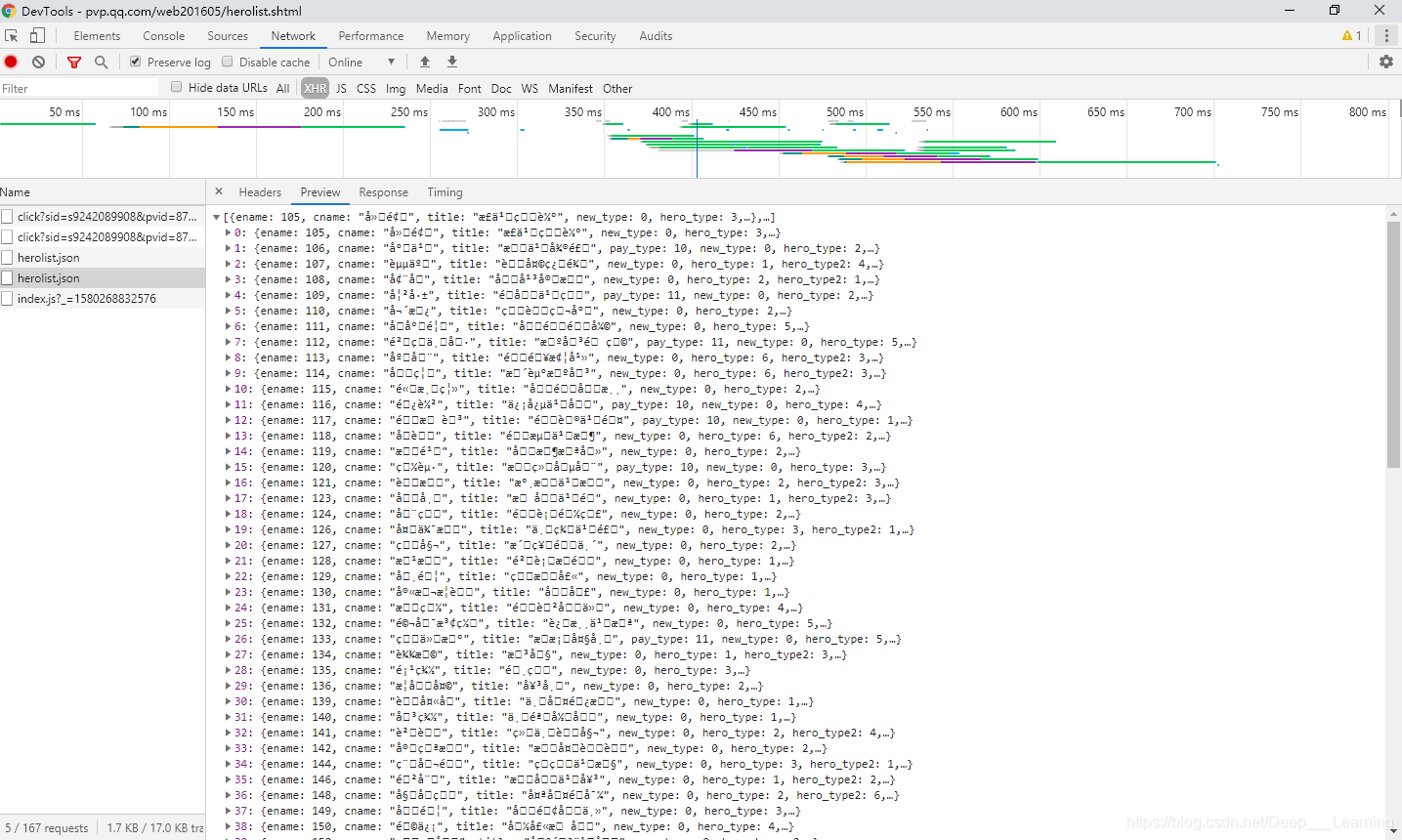Screen dimensions: 1402x840
Task: Close the request details pane
Action: [x=219, y=191]
